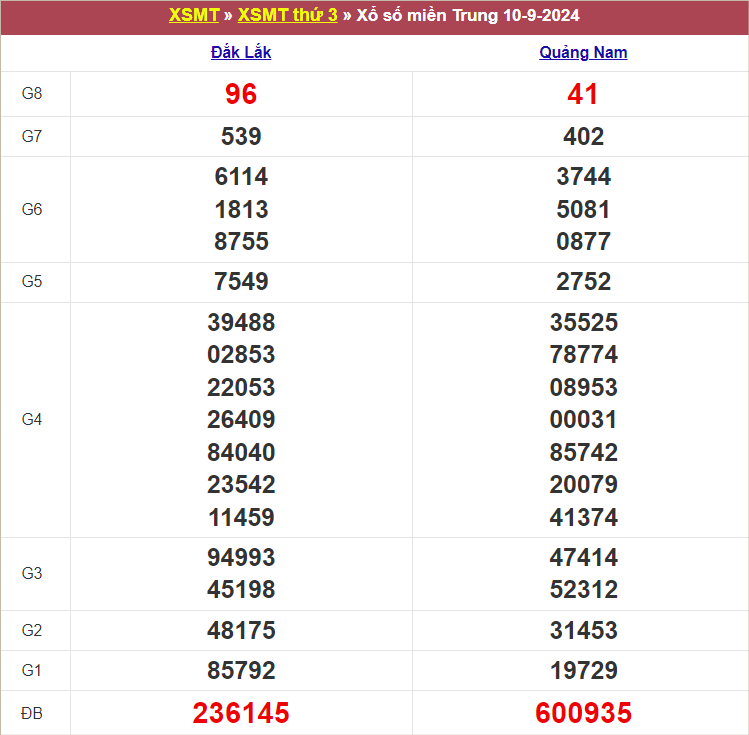
Task: Open the Đắk Lắk province link
Action: coord(241,53)
